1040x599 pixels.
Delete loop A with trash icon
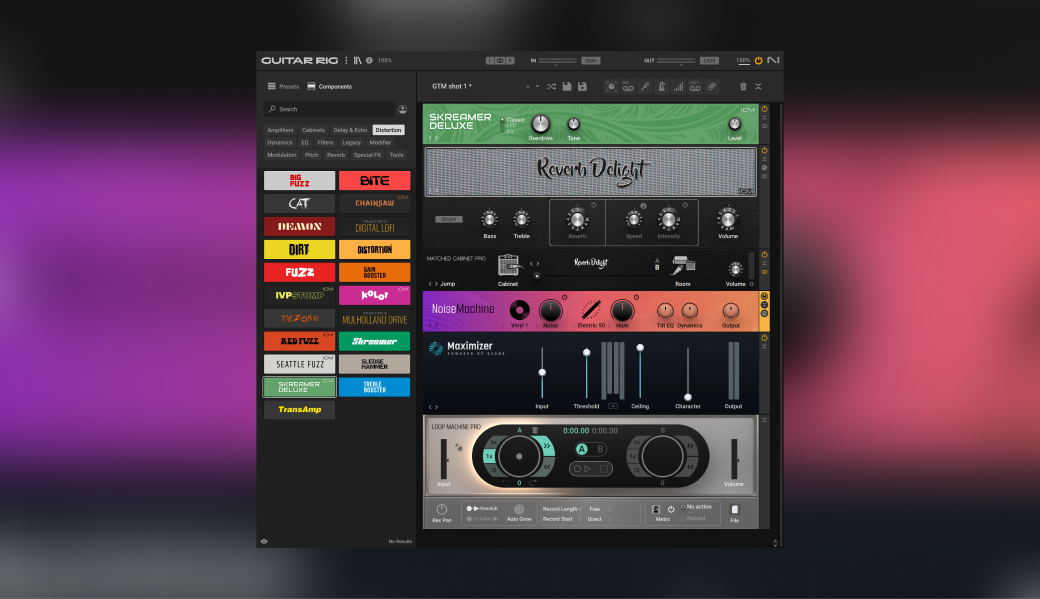click(x=535, y=431)
